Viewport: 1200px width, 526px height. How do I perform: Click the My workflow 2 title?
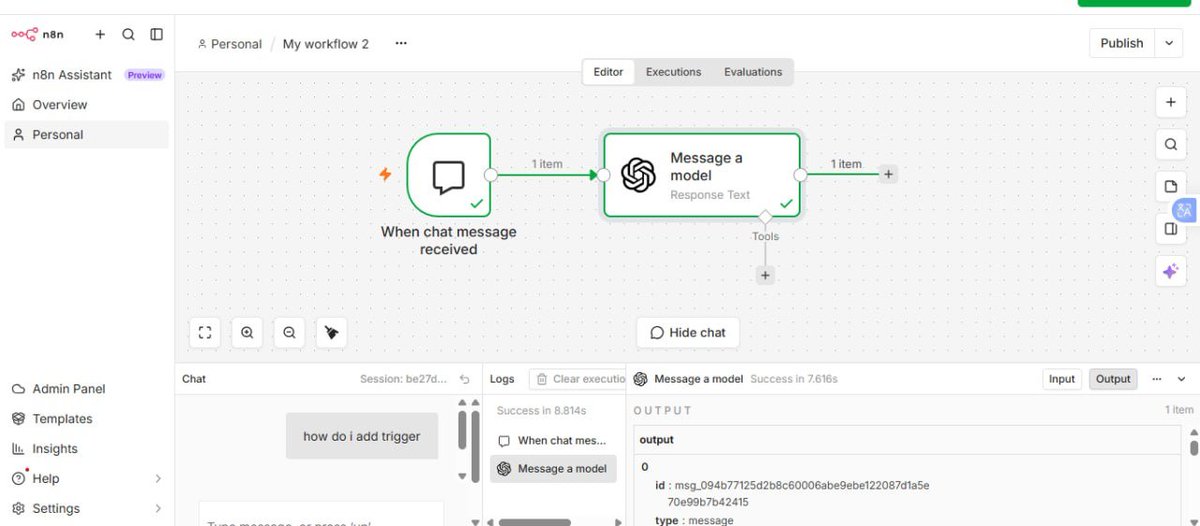point(326,44)
